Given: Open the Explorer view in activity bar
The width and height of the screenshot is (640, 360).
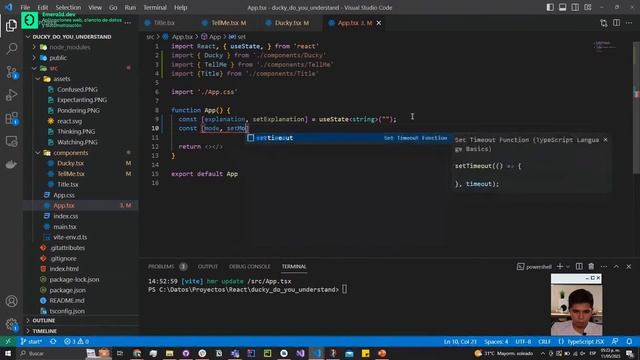Looking at the screenshot, I should coord(11,25).
